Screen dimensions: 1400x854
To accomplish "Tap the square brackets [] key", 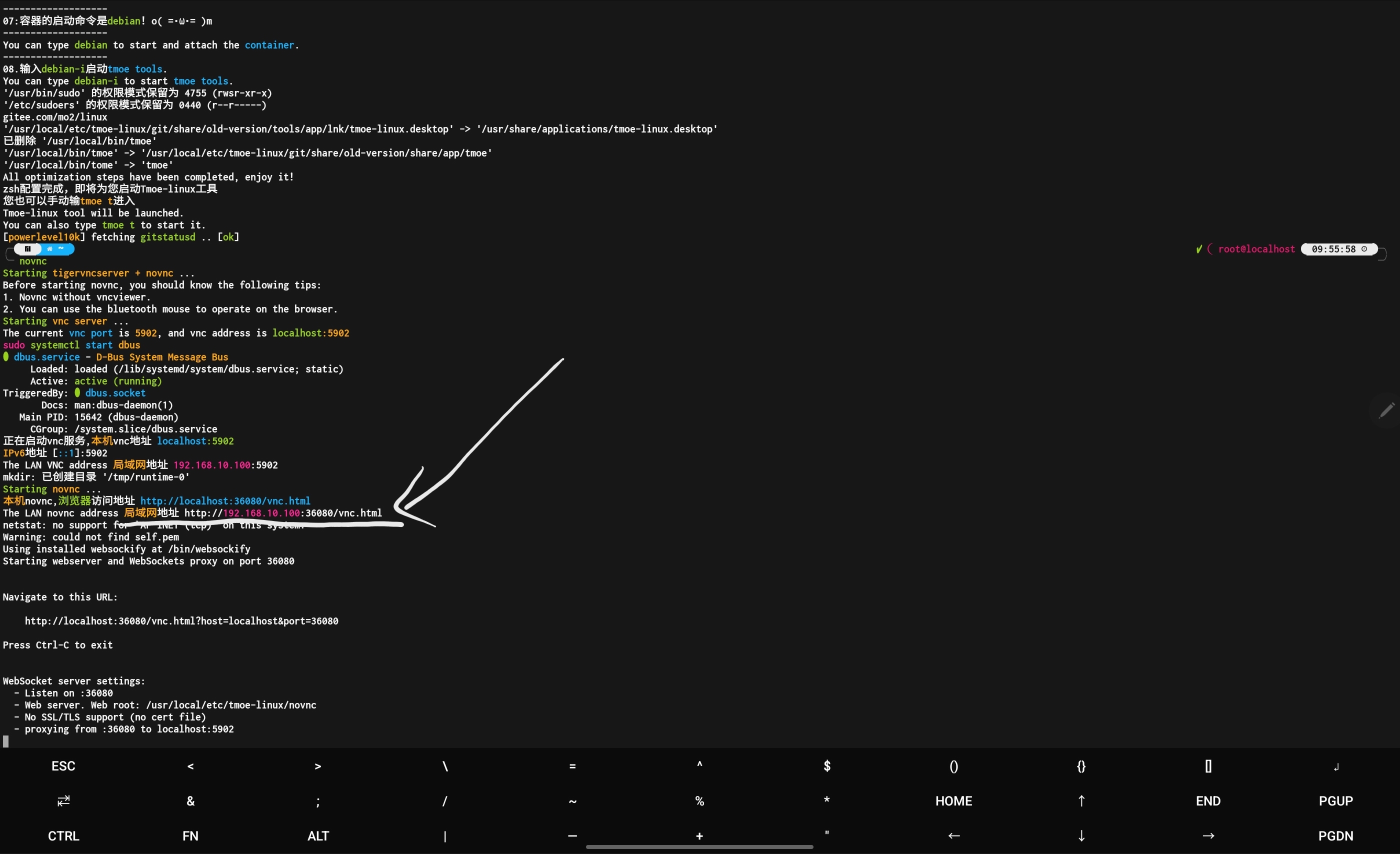I will (x=1208, y=766).
